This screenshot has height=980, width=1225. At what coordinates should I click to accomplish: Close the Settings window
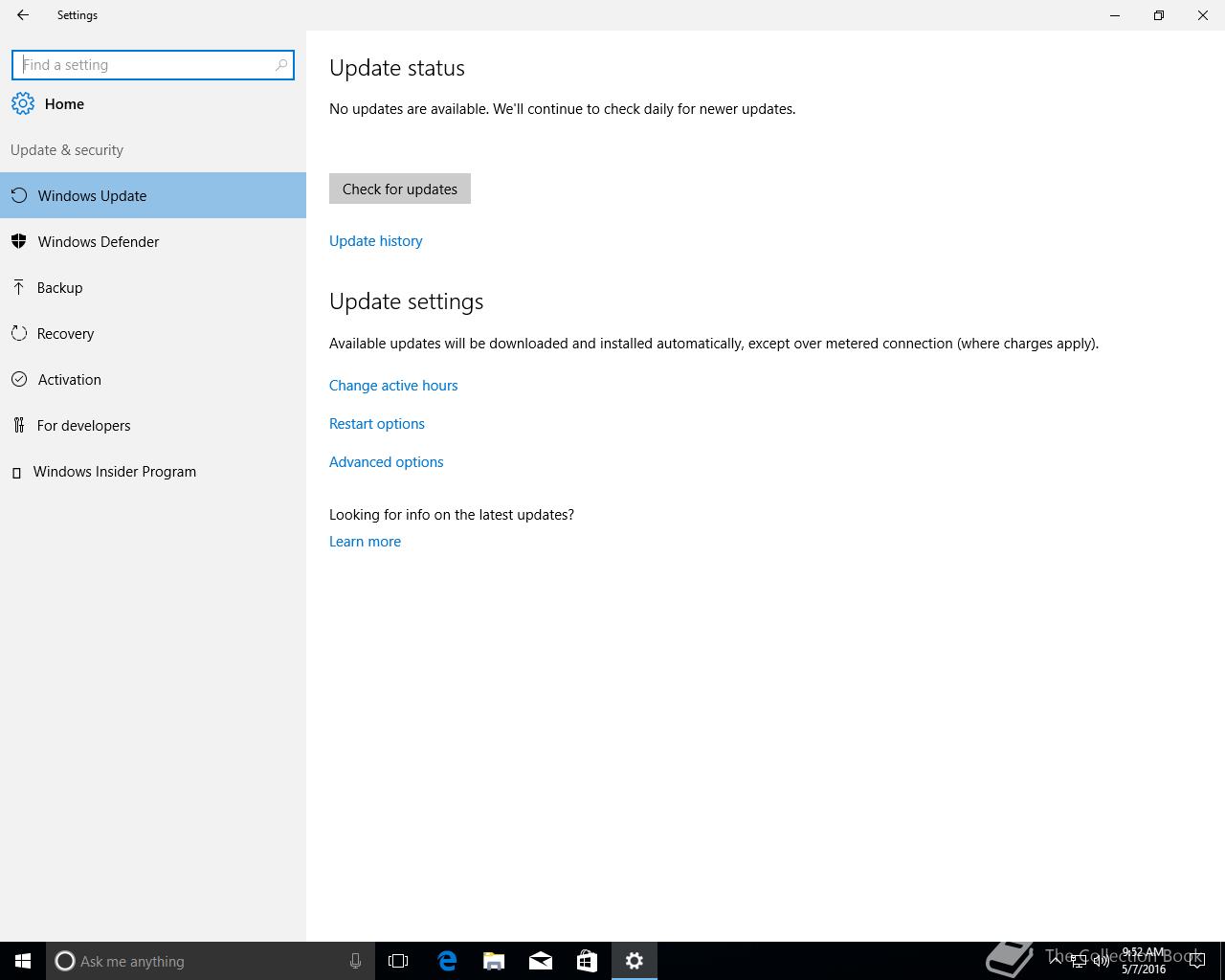click(1203, 15)
